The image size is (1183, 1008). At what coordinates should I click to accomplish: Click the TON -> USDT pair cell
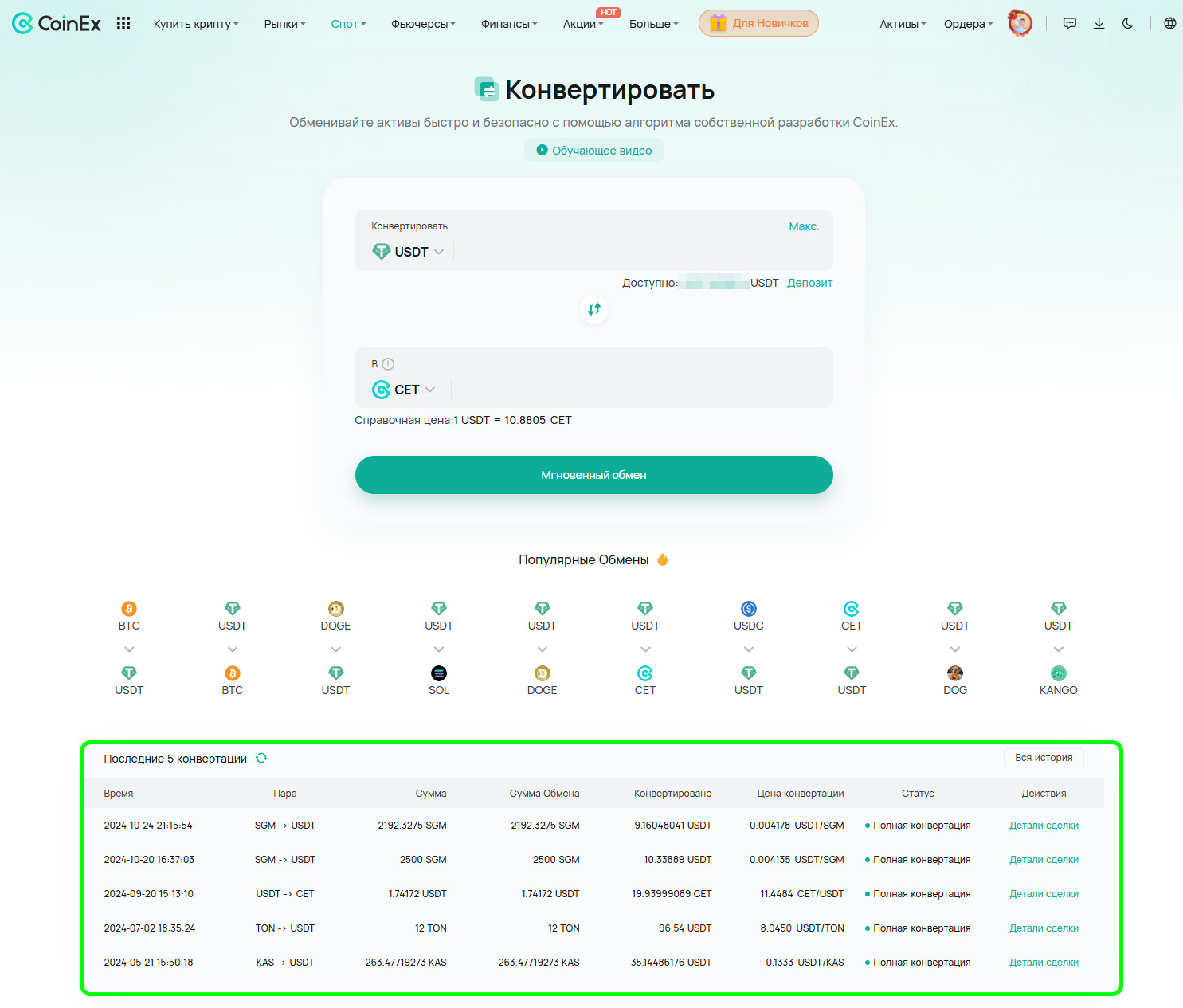(x=285, y=928)
